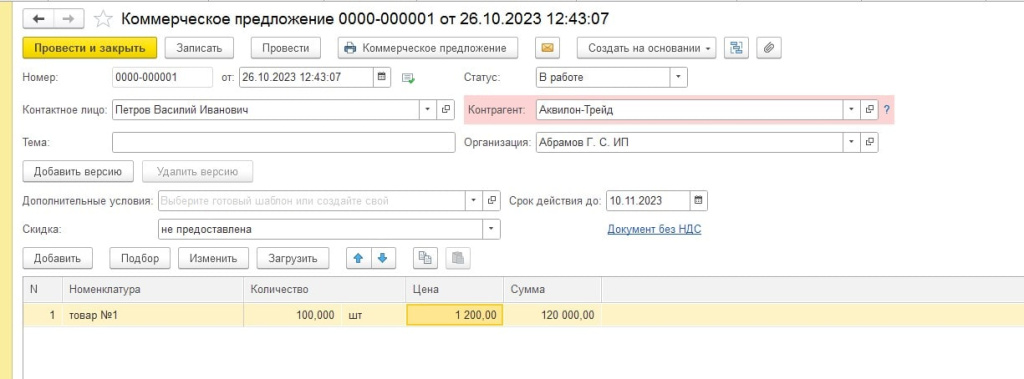This screenshot has width=1024, height=379.
Task: Move row up with blue arrow
Action: (x=358, y=258)
